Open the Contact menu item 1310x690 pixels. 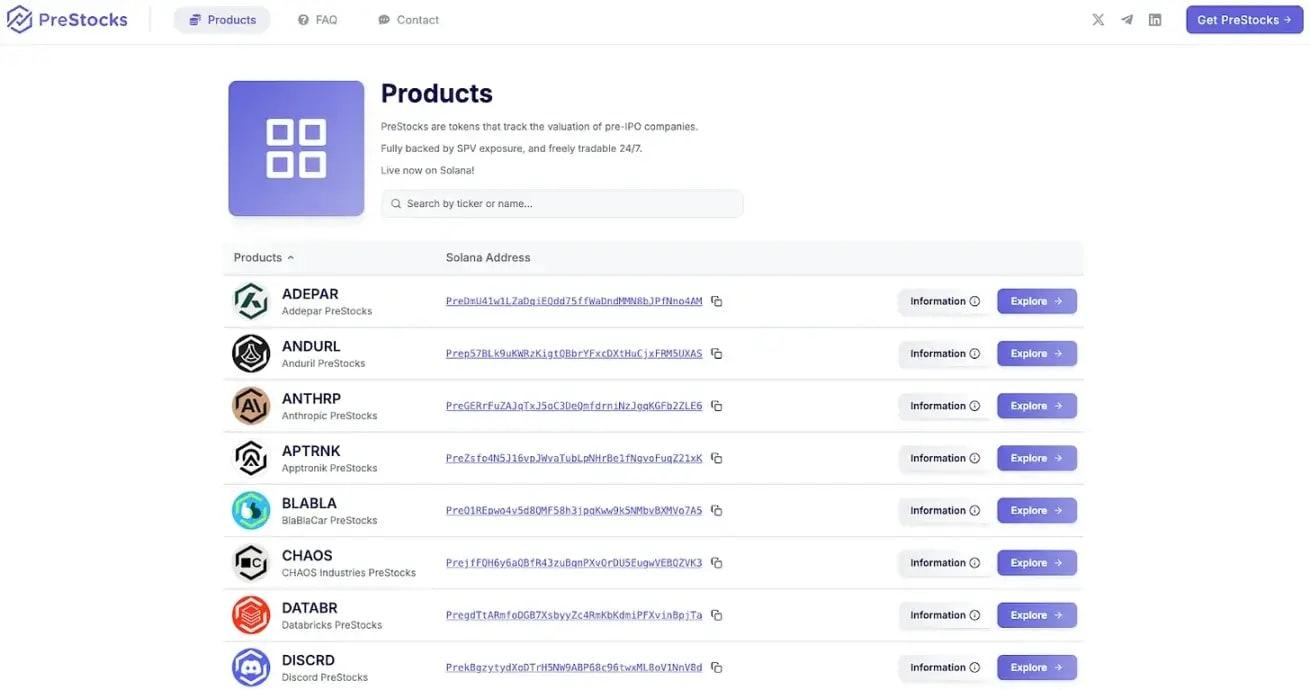408,20
